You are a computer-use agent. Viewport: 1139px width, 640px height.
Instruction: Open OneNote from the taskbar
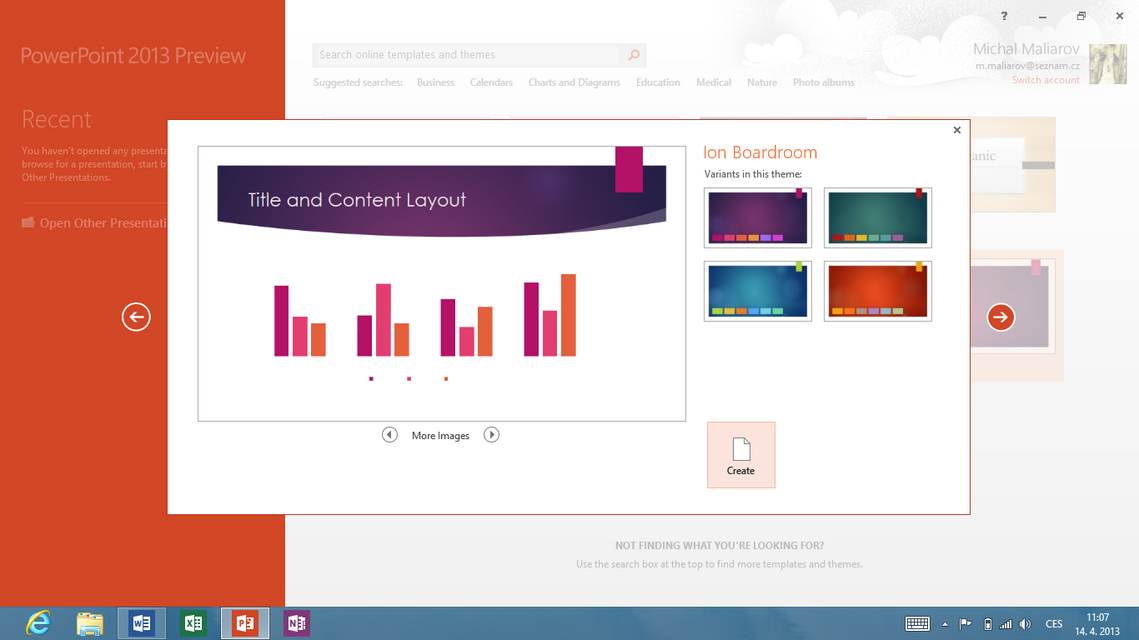pyautogui.click(x=297, y=623)
